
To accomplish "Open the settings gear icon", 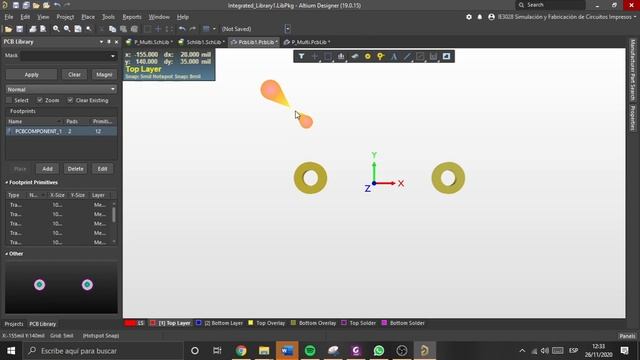I will 469,17.
